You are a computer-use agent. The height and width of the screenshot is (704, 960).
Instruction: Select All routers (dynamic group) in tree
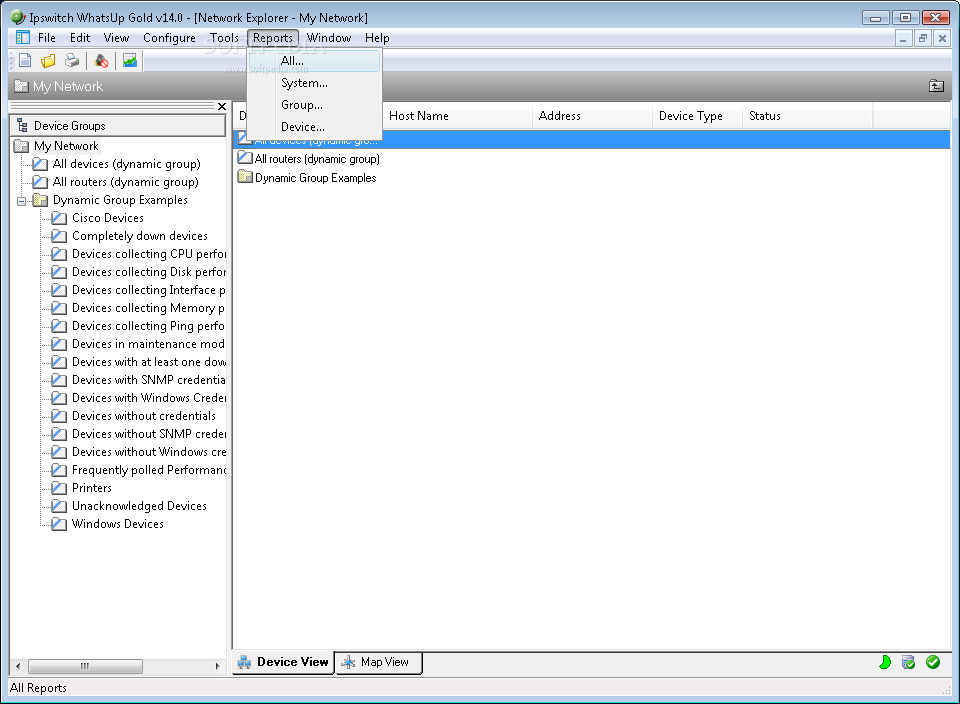pos(126,182)
